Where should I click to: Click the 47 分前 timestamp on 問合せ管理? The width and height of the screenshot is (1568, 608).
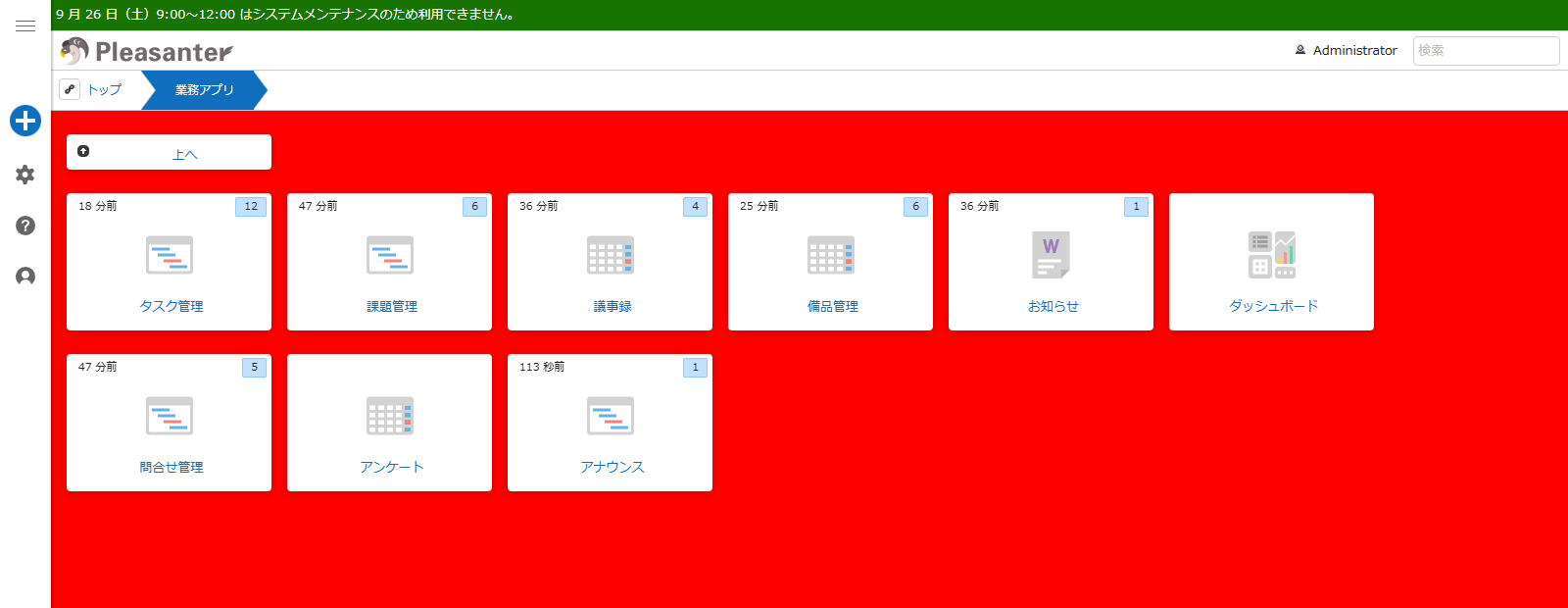97,367
